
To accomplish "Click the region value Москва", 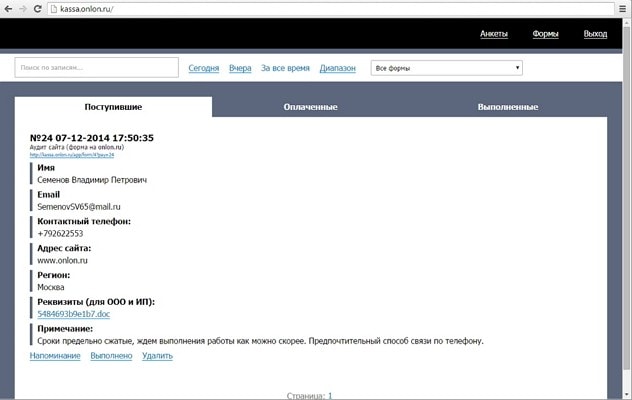I will (x=51, y=287).
